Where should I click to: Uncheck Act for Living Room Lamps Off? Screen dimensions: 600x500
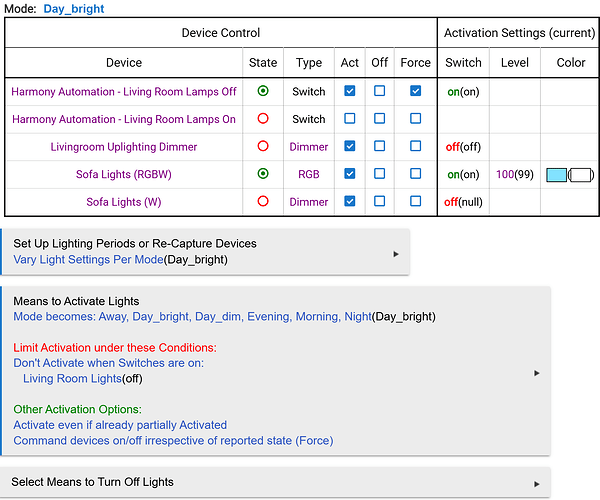pos(349,91)
